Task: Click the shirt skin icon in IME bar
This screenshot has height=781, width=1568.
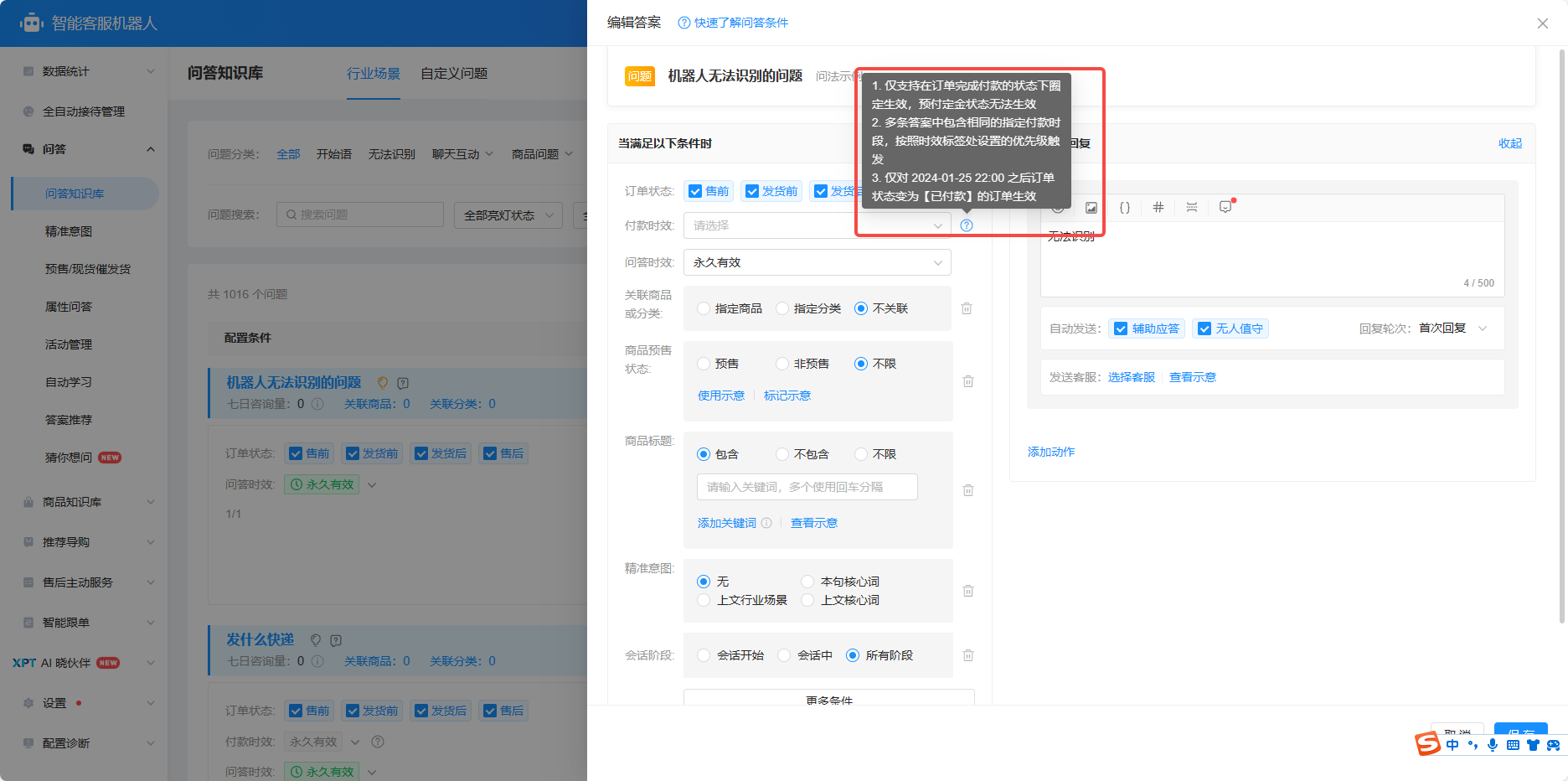Action: [1533, 745]
